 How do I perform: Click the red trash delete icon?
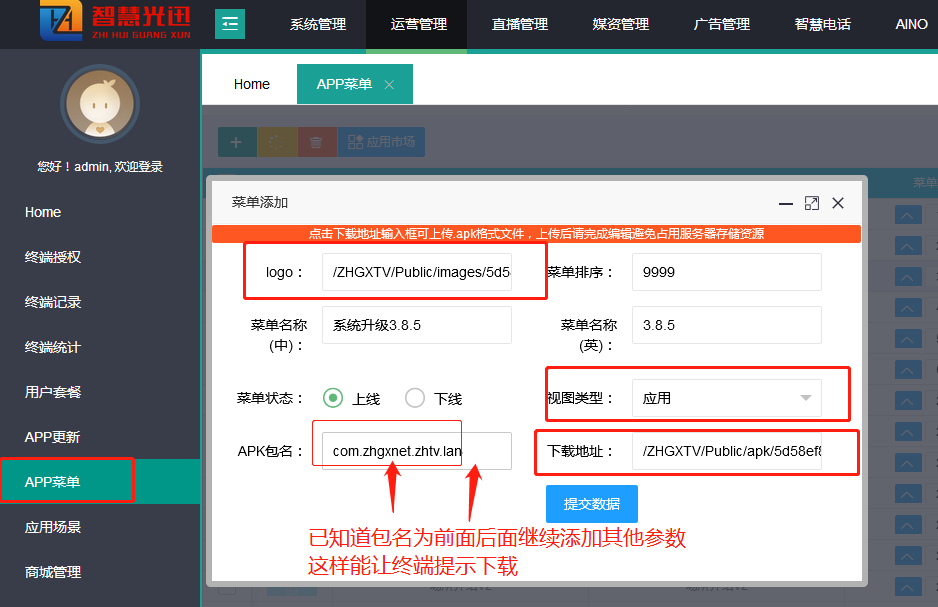click(x=317, y=142)
